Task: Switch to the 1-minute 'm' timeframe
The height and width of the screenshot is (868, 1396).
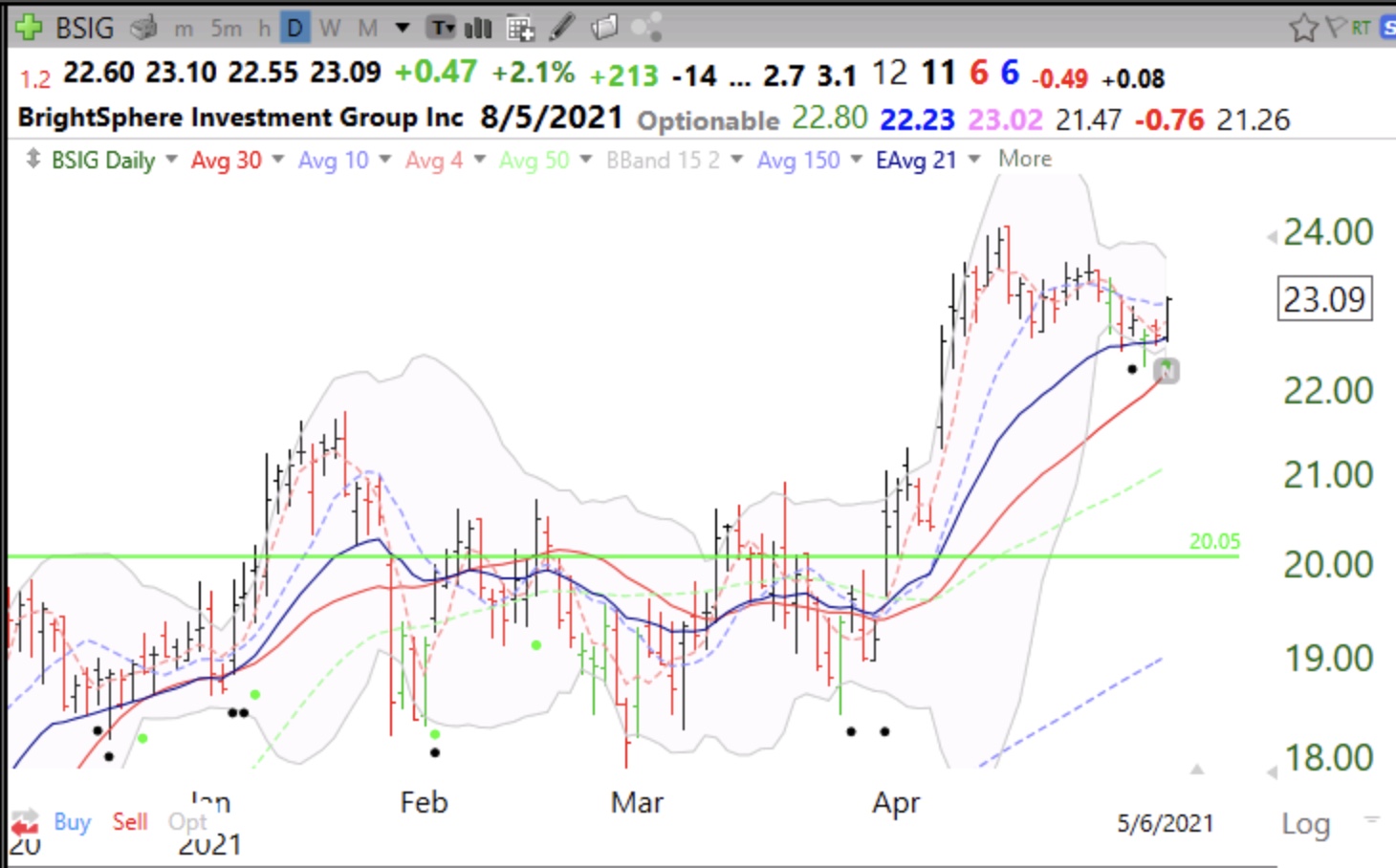Action: pyautogui.click(x=184, y=29)
